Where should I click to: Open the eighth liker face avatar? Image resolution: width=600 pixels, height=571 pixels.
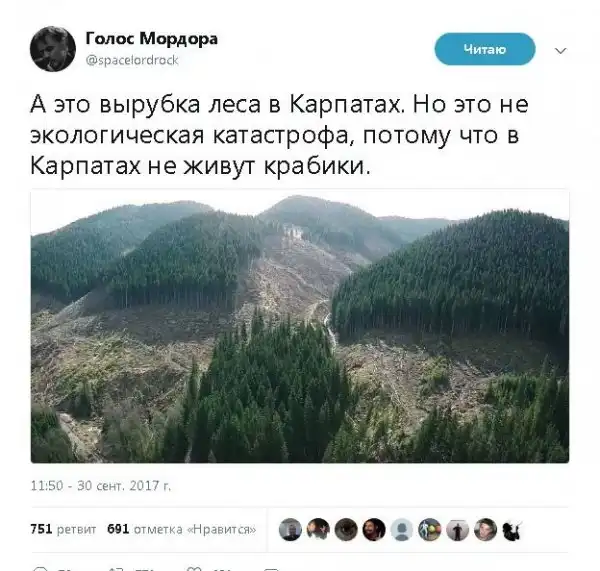click(485, 530)
